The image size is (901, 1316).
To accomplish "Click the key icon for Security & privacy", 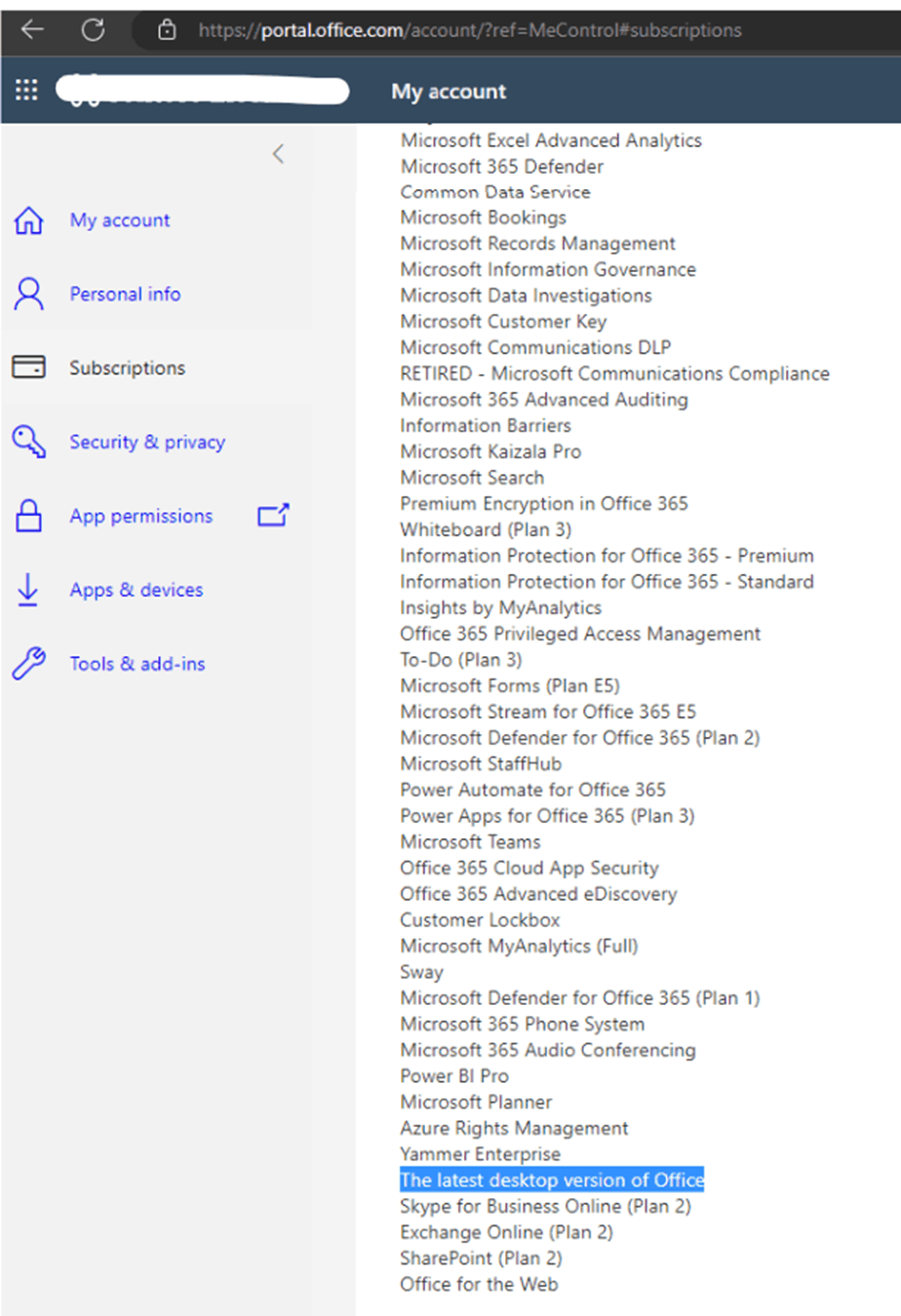I will [28, 442].
